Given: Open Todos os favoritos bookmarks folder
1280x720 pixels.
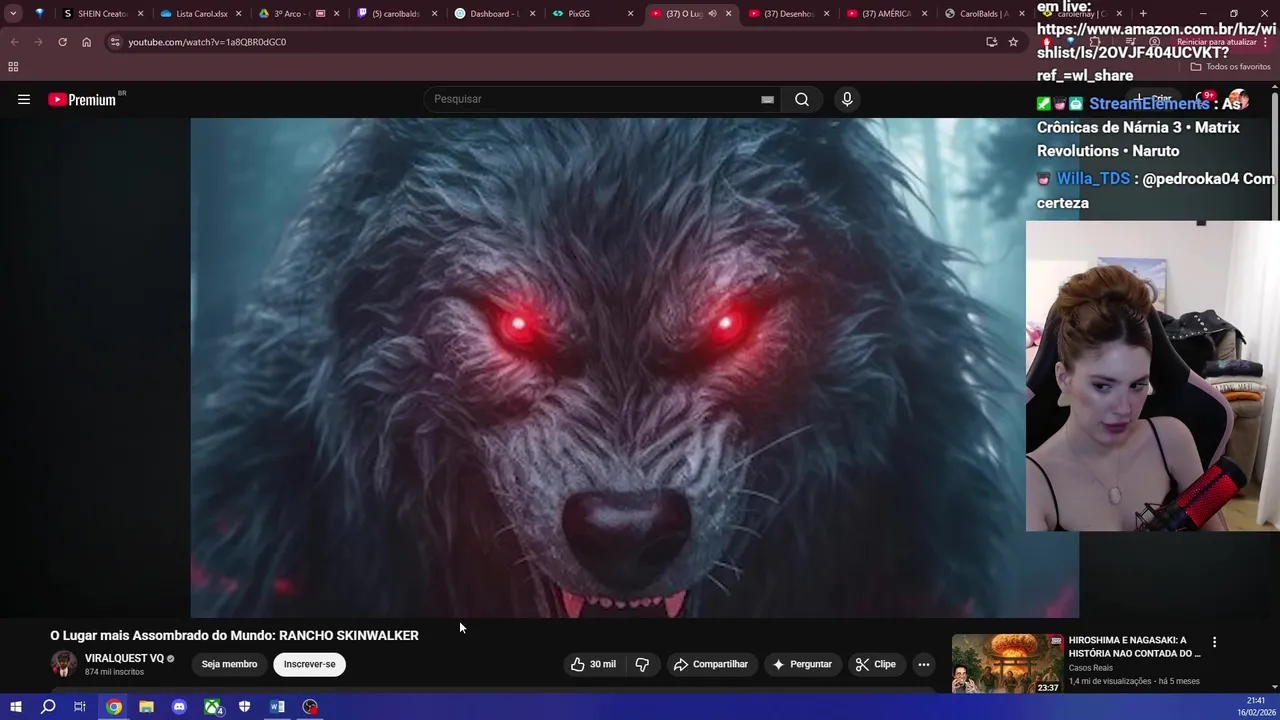Looking at the screenshot, I should click(x=1230, y=67).
